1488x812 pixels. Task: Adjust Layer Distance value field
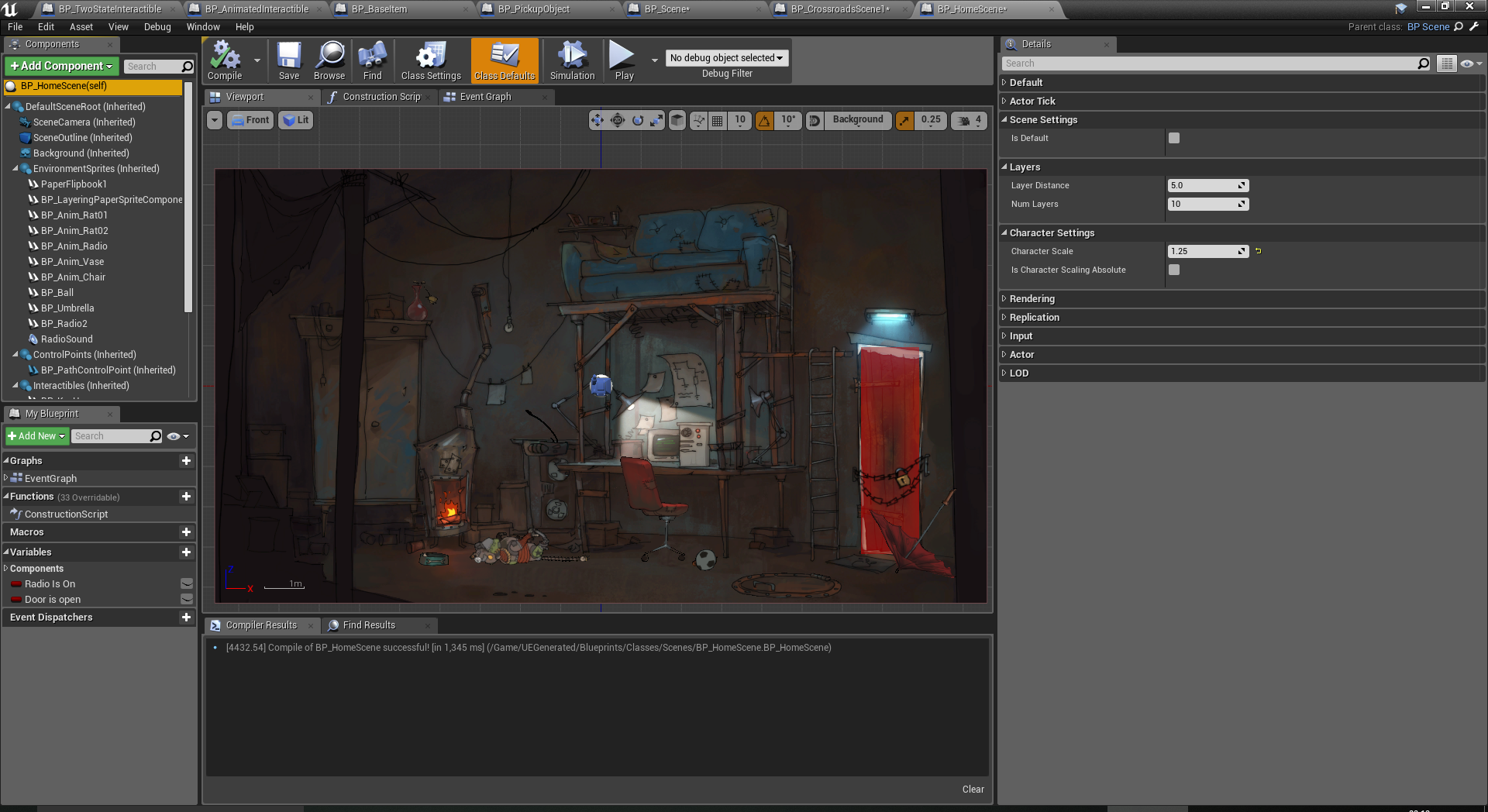(x=1207, y=185)
